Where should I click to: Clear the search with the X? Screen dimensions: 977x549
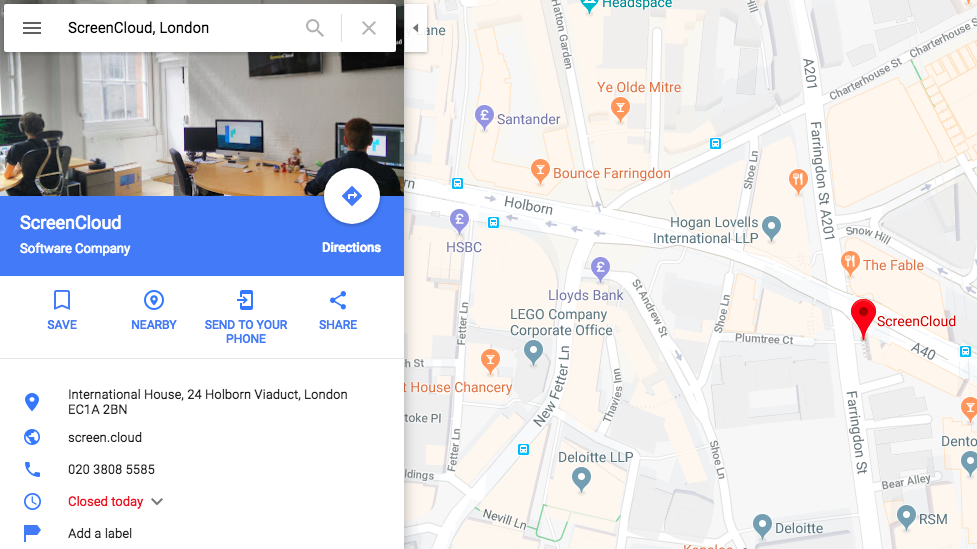[369, 28]
